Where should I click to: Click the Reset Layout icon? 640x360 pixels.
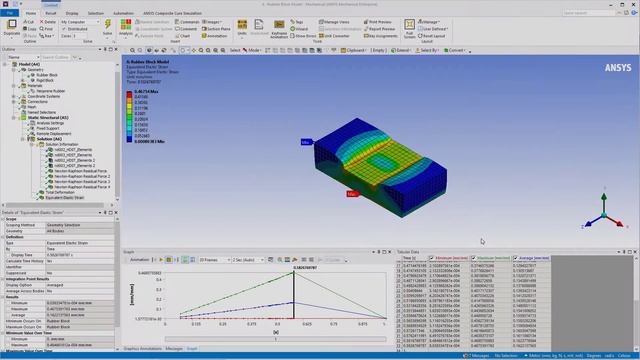[x=431, y=36]
